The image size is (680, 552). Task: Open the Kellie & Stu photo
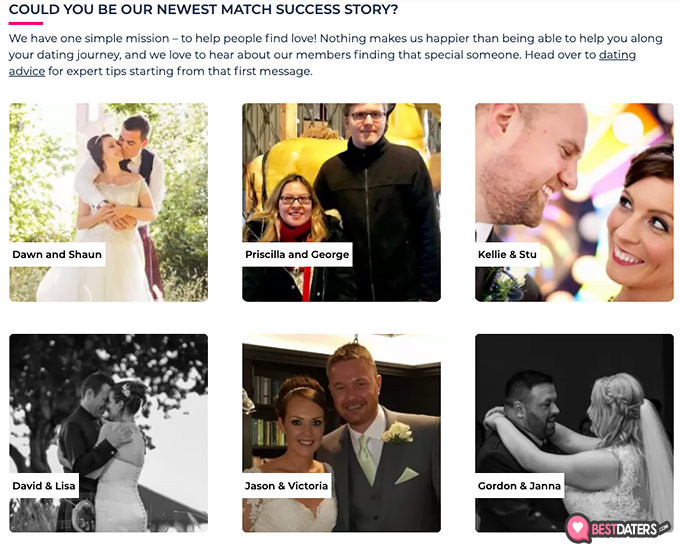tap(574, 203)
